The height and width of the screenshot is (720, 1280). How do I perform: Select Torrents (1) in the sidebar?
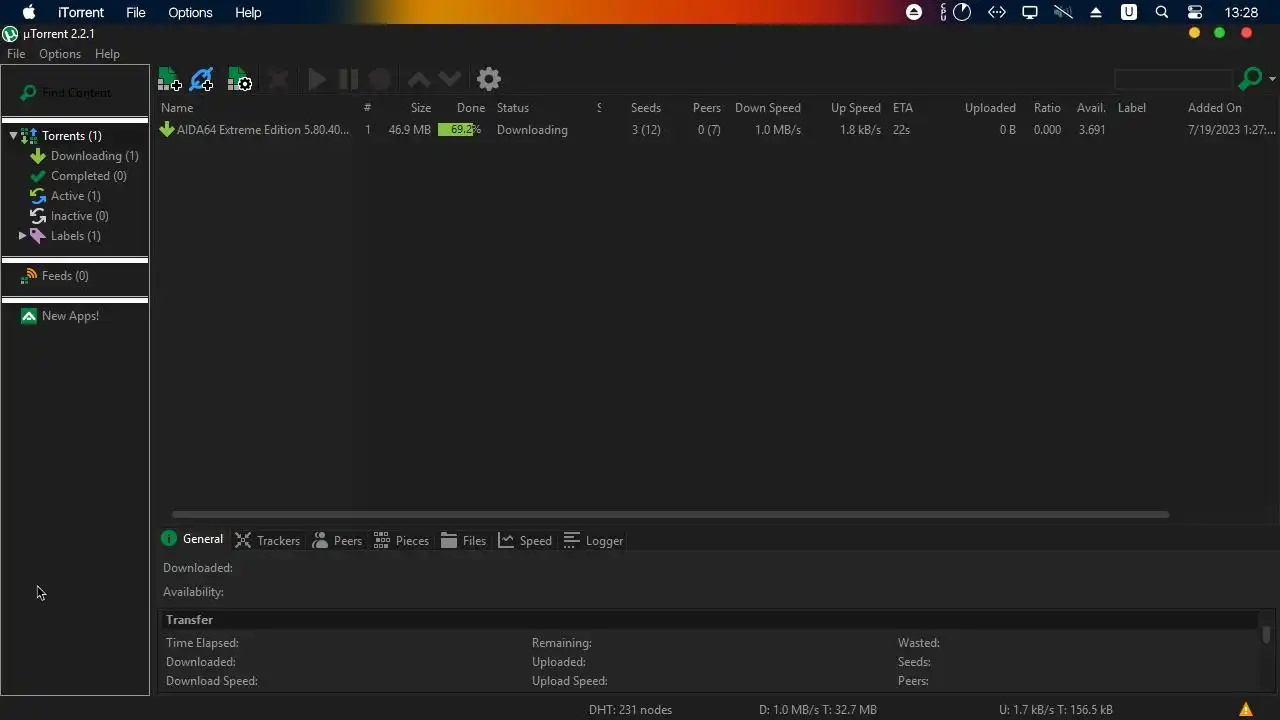(71, 135)
